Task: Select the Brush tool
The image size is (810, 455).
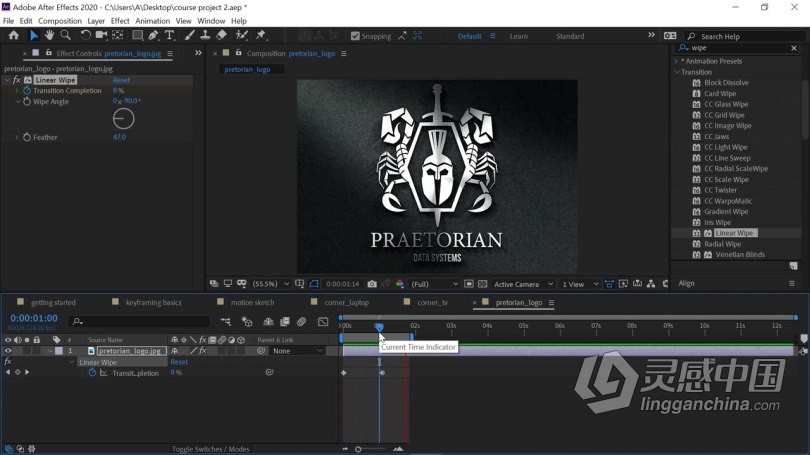Action: click(x=190, y=35)
